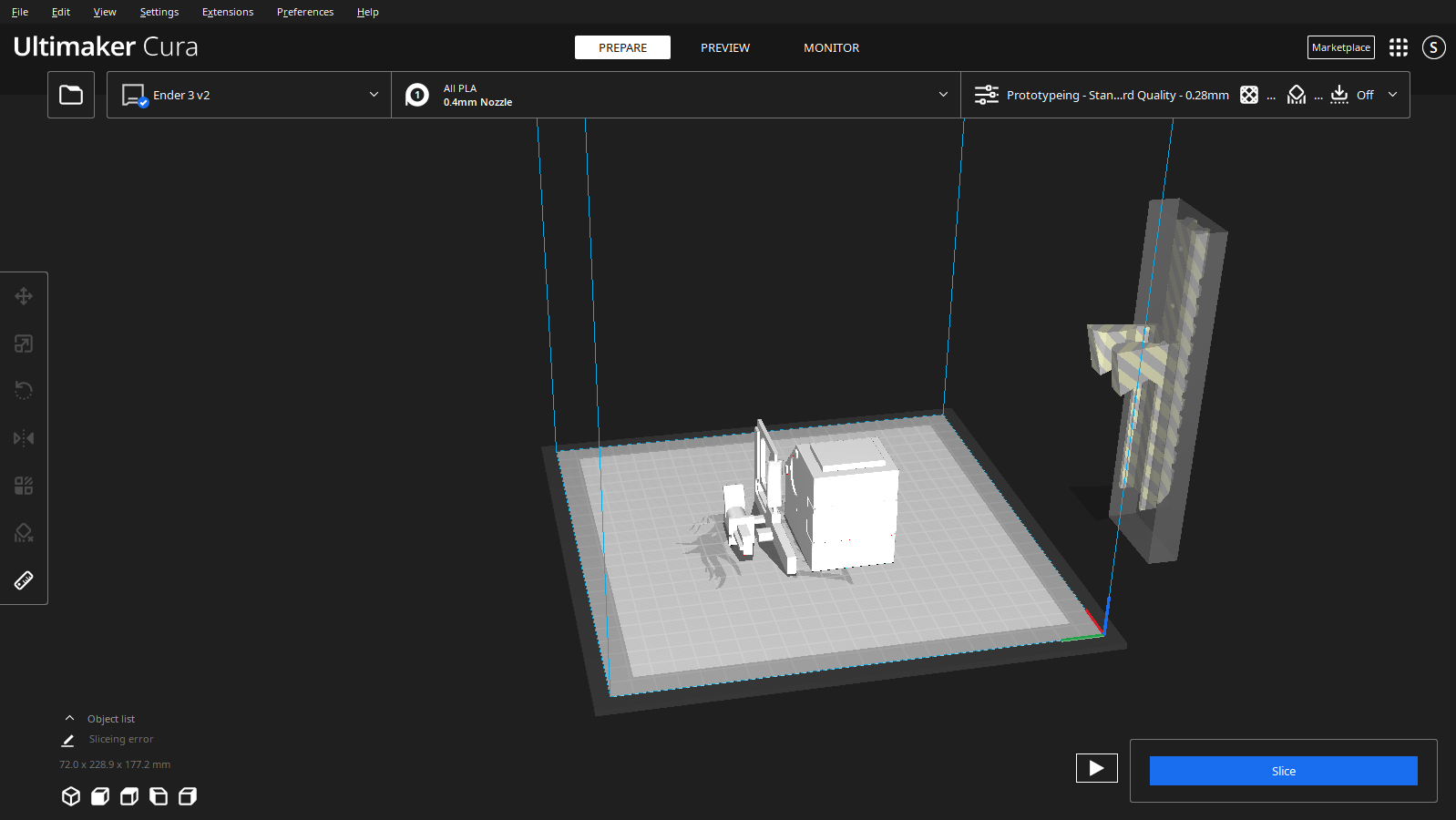Switch to the MONITOR stage
Viewport: 1456px width, 820px height.
pyautogui.click(x=831, y=47)
